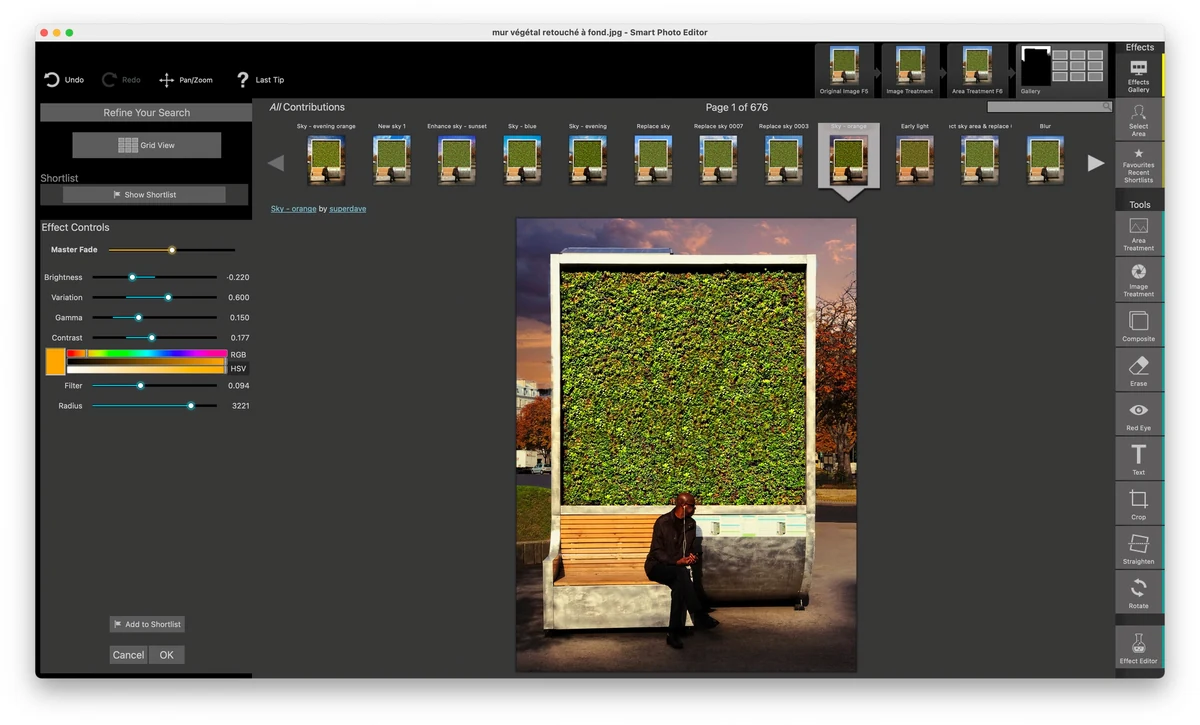Click the Redo icon
This screenshot has height=725, width=1200.
[x=110, y=79]
